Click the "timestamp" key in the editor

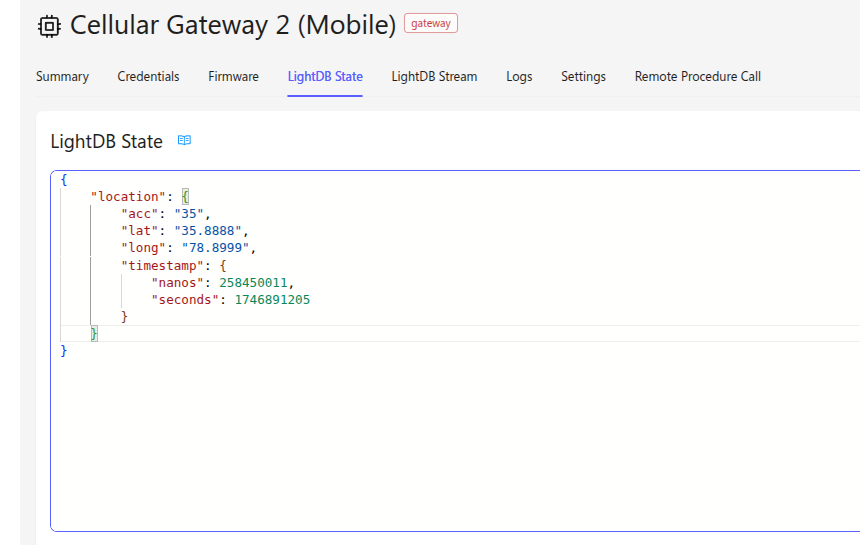[x=162, y=265]
